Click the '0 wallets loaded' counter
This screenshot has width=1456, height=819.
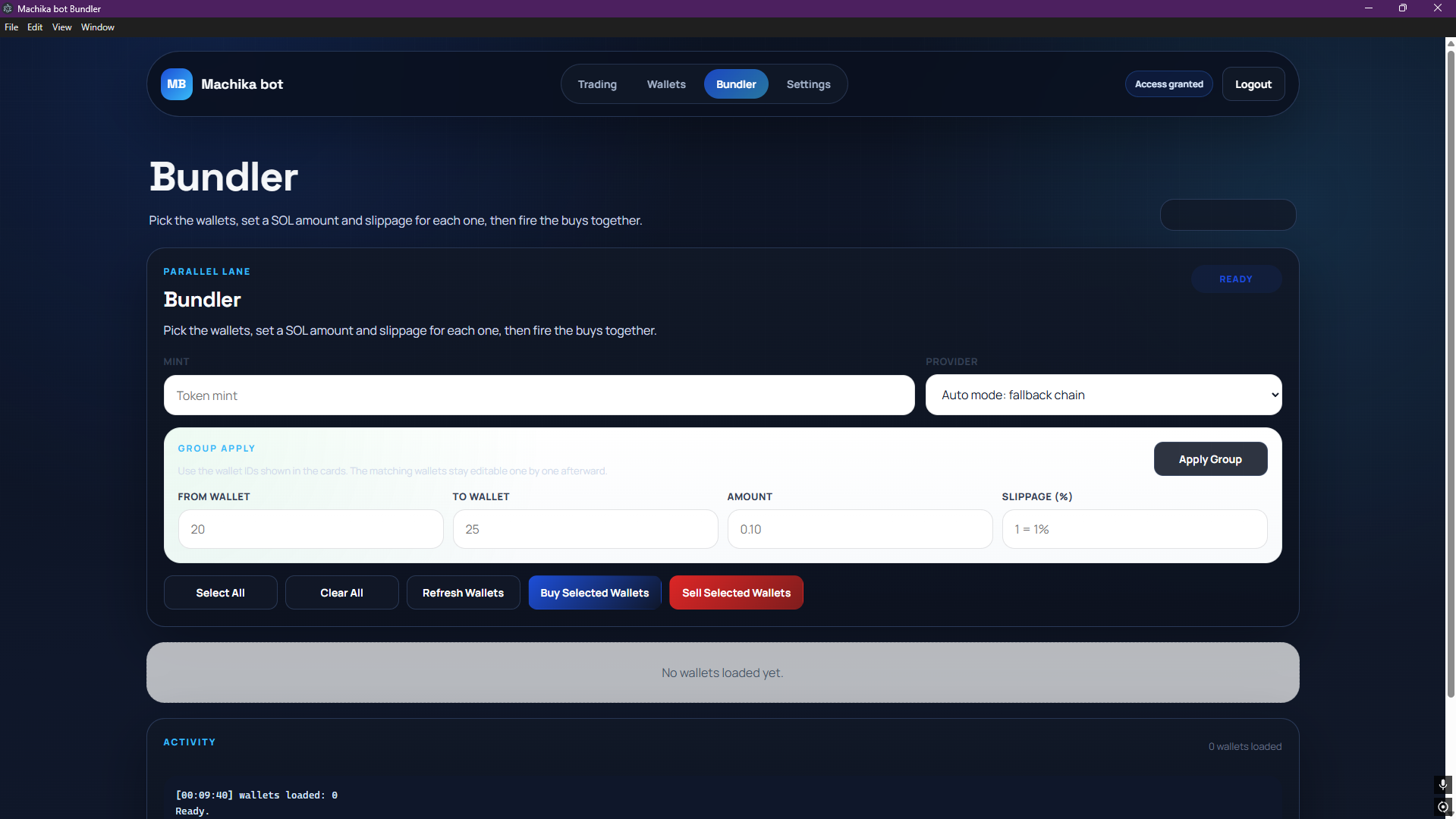coord(1245,747)
